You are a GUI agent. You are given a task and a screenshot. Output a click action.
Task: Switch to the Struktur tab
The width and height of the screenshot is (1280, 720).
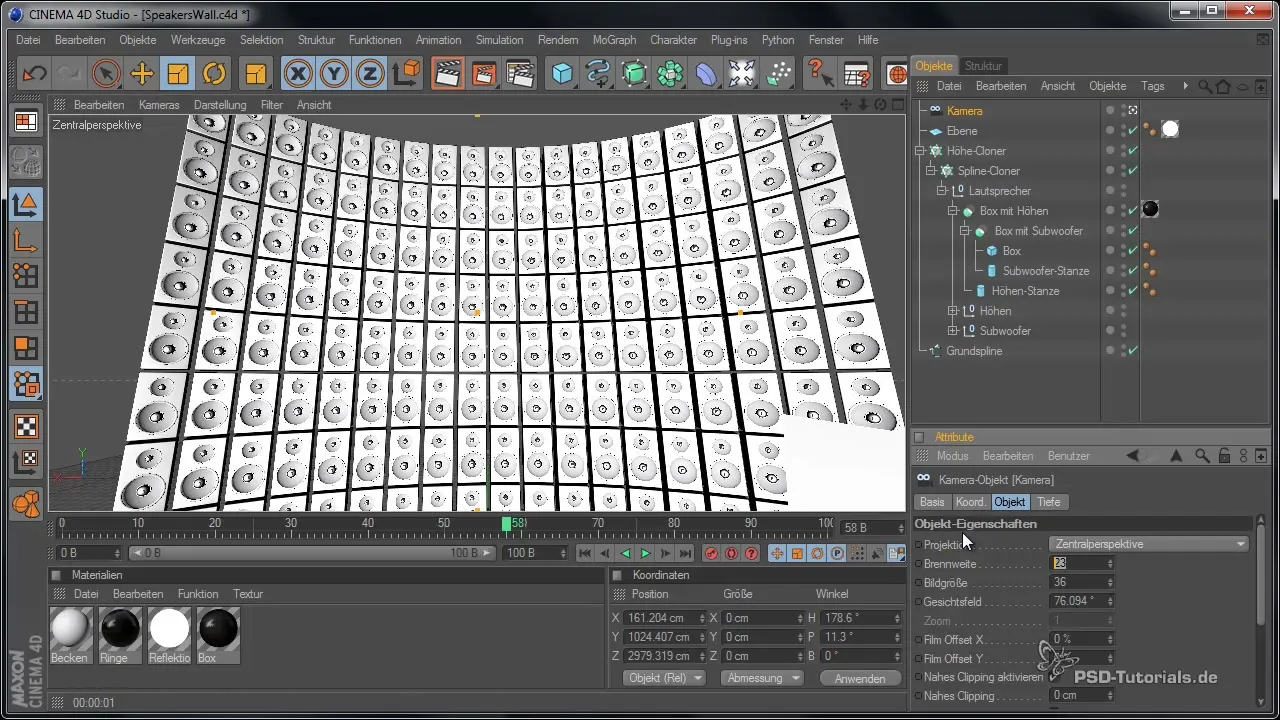(x=983, y=65)
